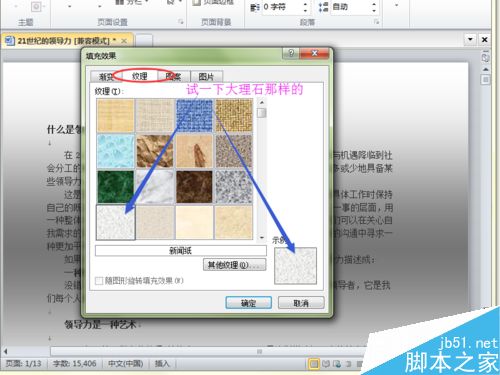Image resolution: width=500 pixels, height=375 pixels.
Task: Open help from the dialog's question mark
Action: [x=291, y=53]
